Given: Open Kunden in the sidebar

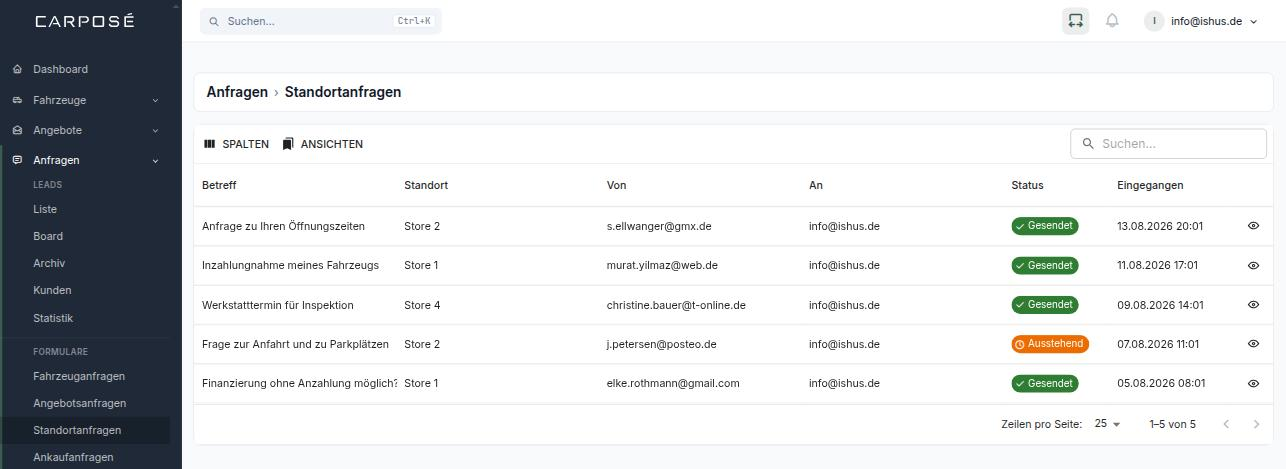Looking at the screenshot, I should tap(52, 290).
